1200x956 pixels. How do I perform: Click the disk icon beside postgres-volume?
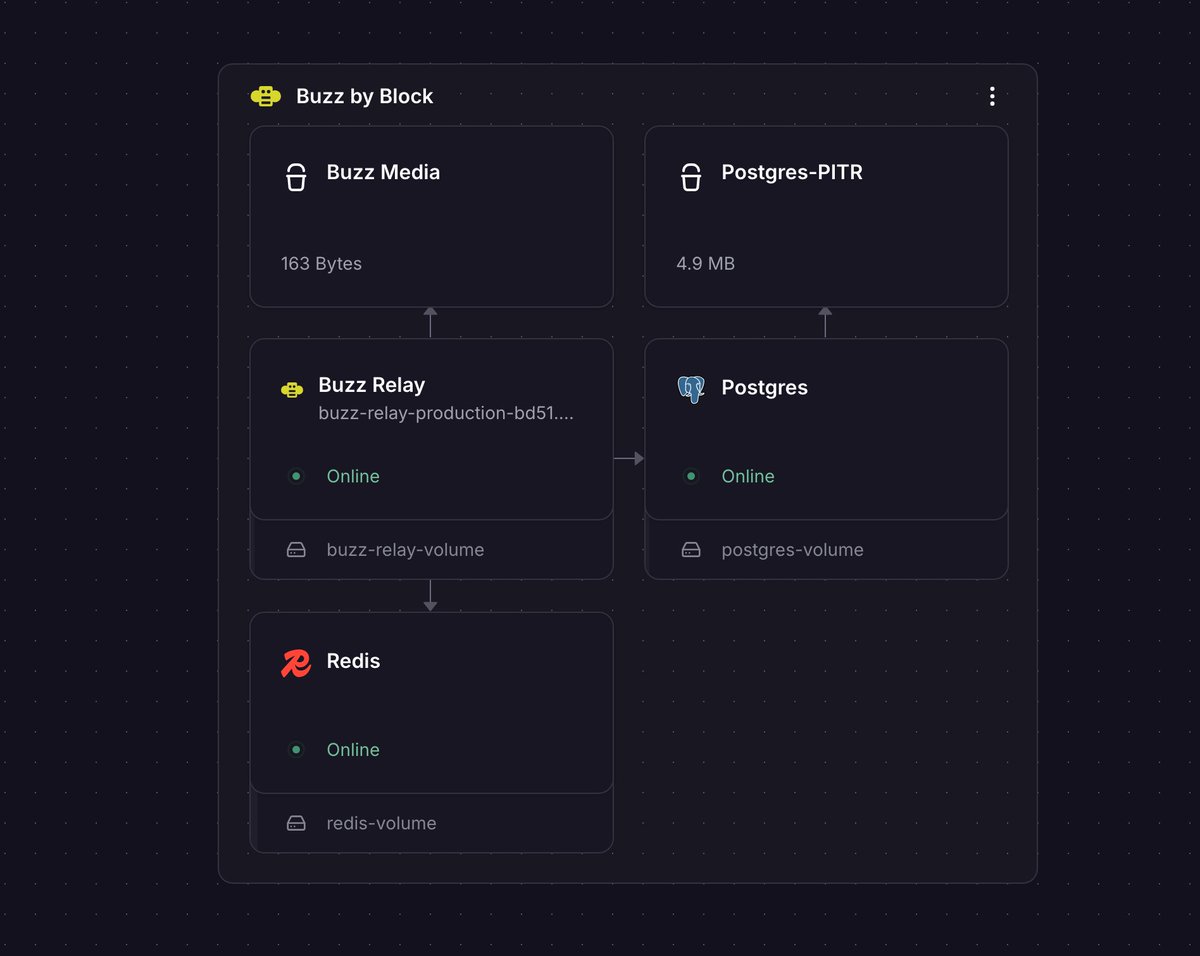tap(691, 550)
